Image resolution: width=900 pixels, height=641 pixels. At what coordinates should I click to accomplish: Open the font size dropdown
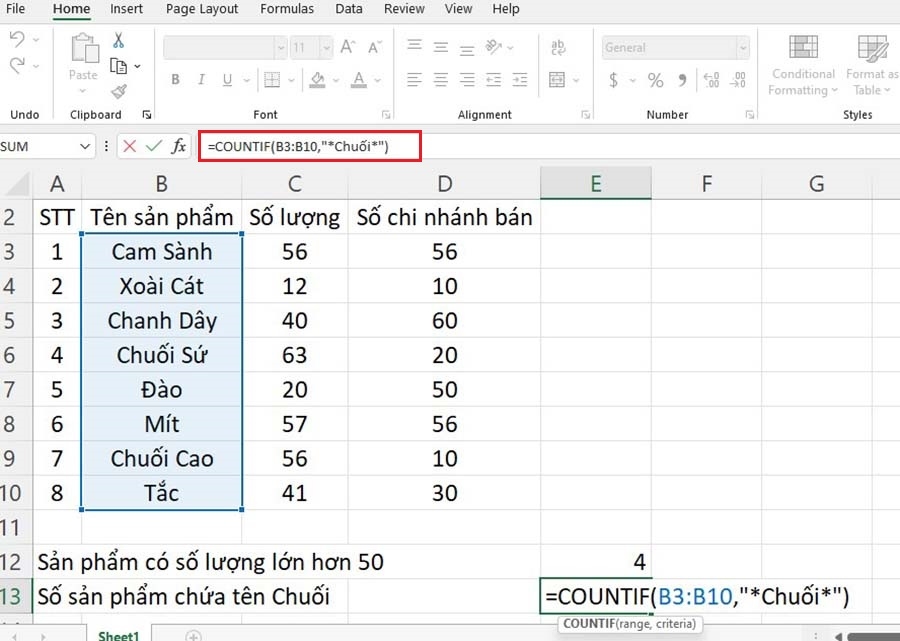(x=326, y=48)
